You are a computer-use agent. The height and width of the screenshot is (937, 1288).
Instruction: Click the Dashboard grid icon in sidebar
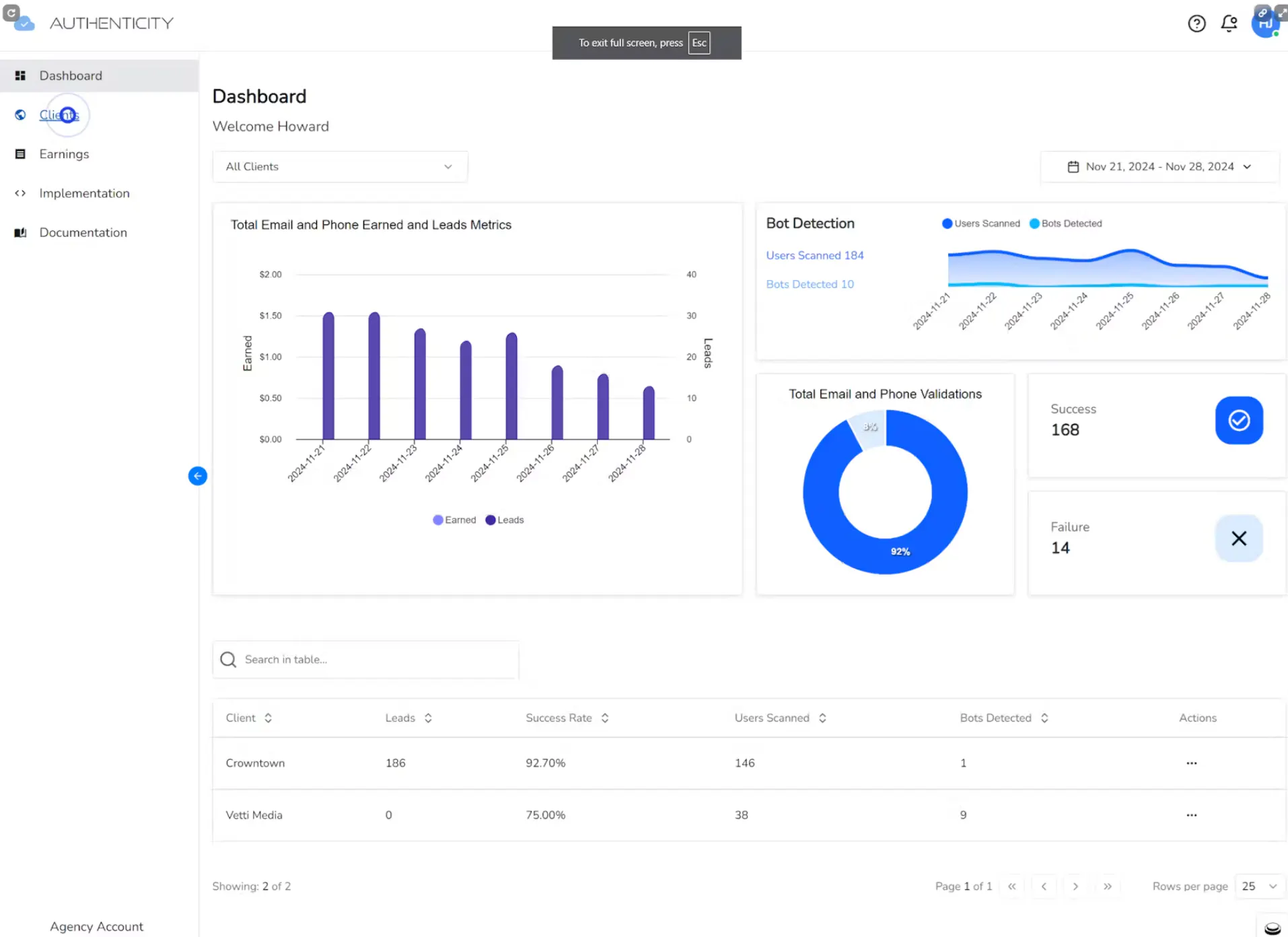[x=20, y=75]
